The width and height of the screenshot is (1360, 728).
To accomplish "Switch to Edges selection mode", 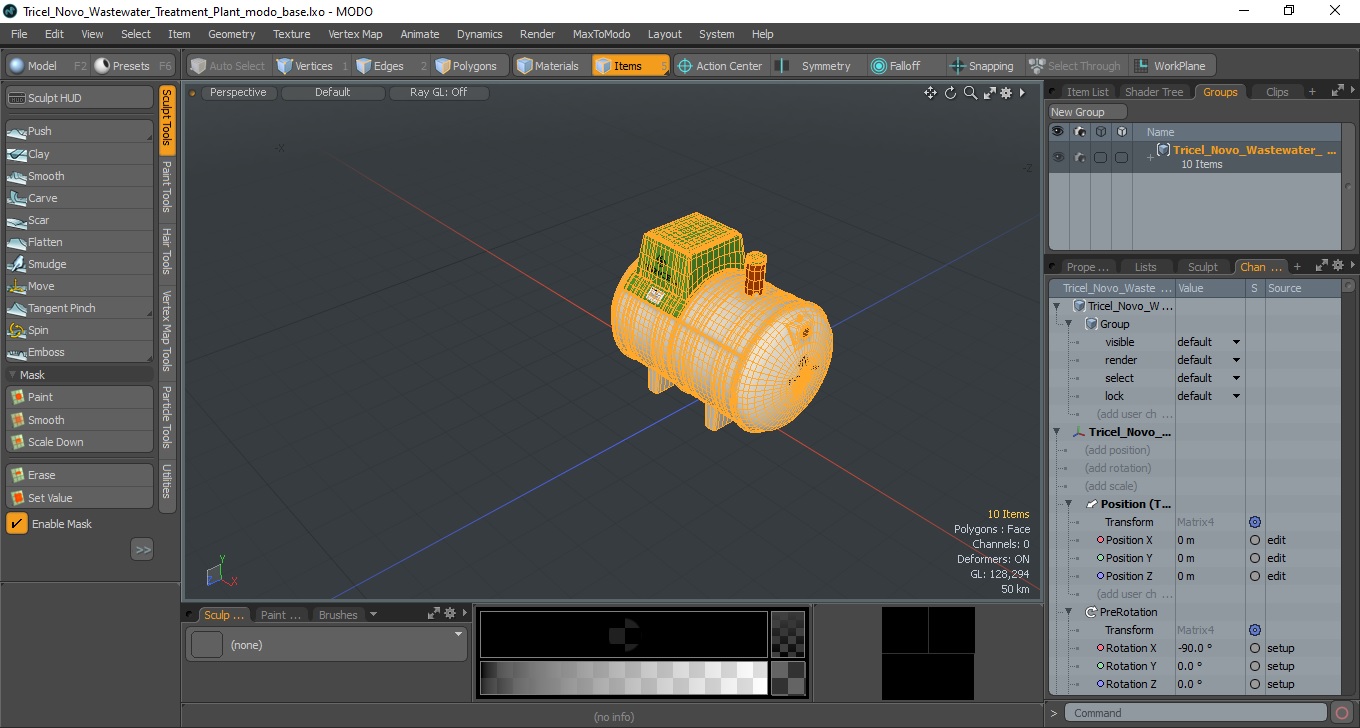I will [x=390, y=66].
